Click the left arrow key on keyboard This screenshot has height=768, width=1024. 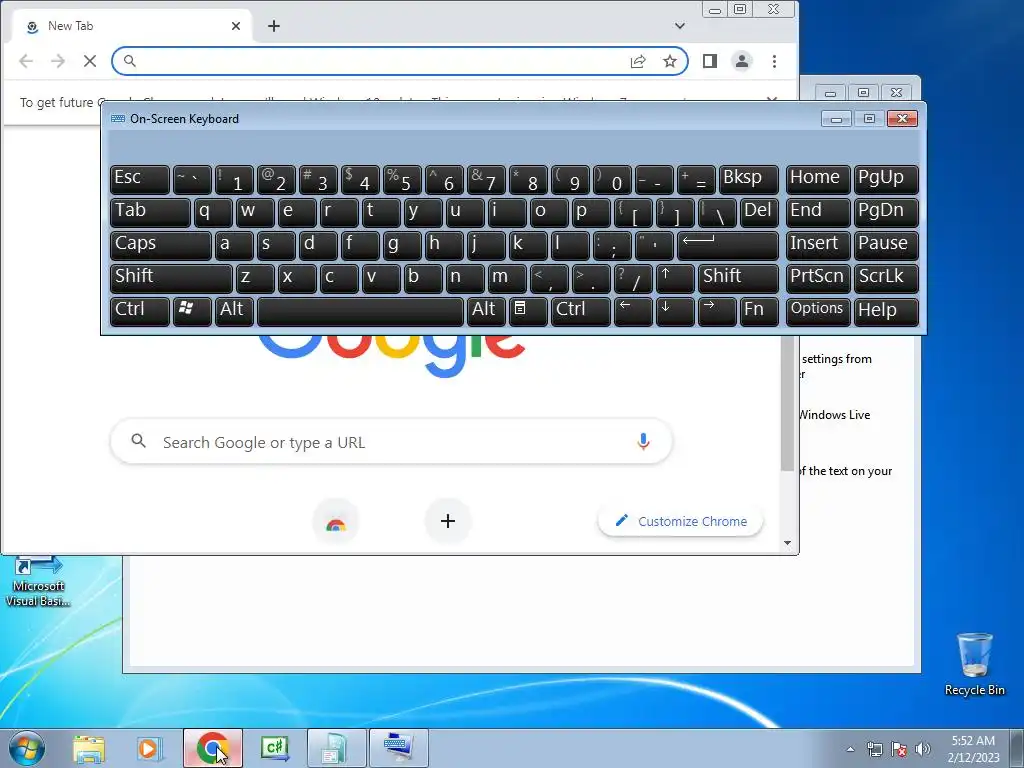633,311
